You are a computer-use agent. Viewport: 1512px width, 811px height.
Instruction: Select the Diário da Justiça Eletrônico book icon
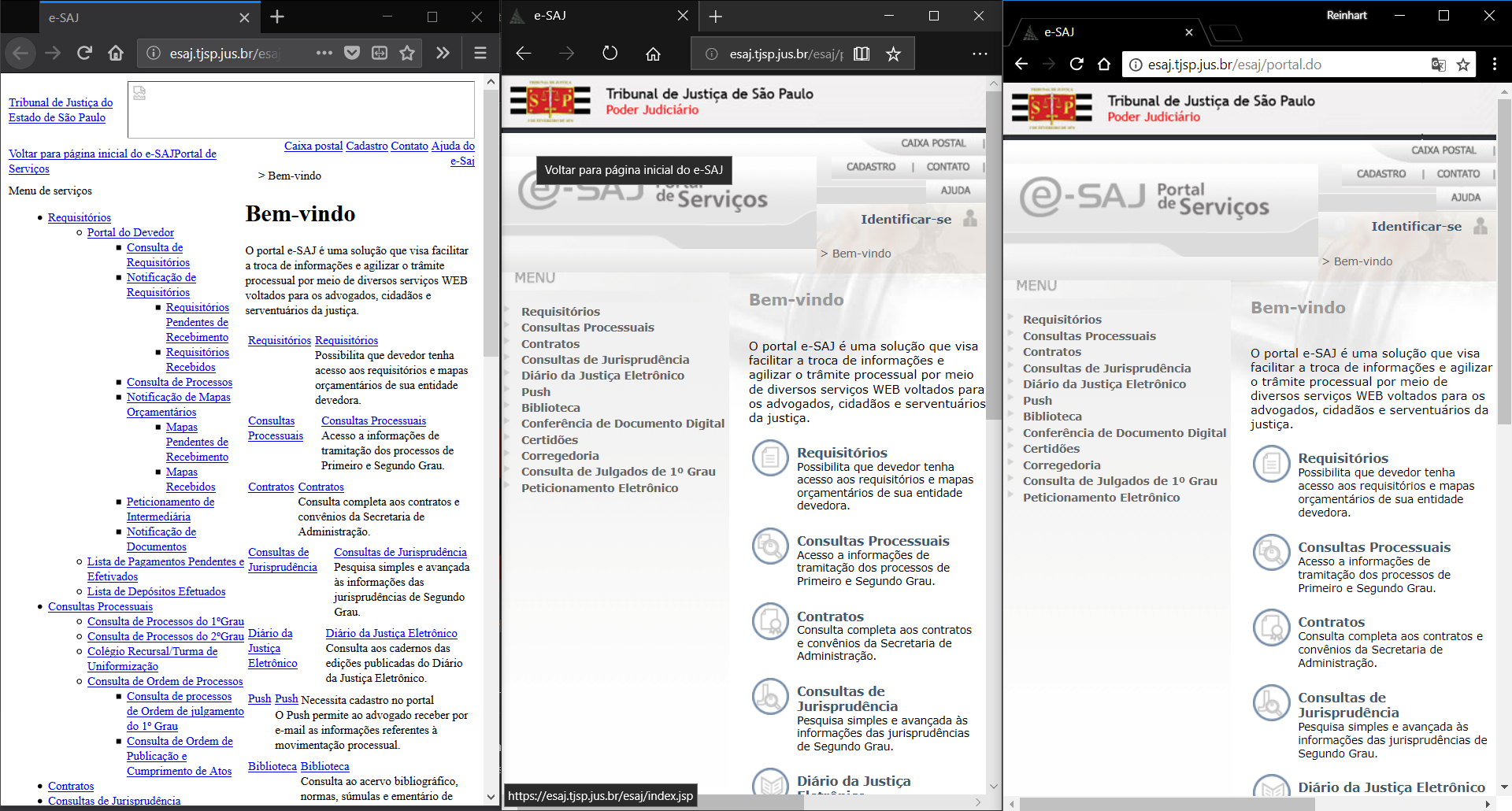pos(1271,787)
